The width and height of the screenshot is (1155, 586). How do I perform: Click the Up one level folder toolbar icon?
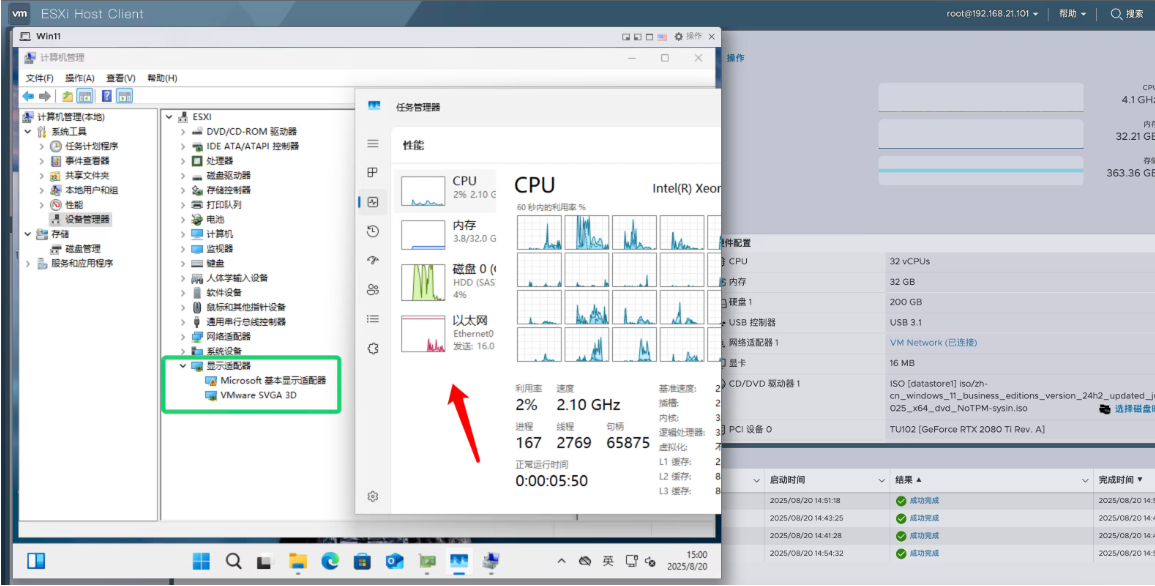pos(67,96)
